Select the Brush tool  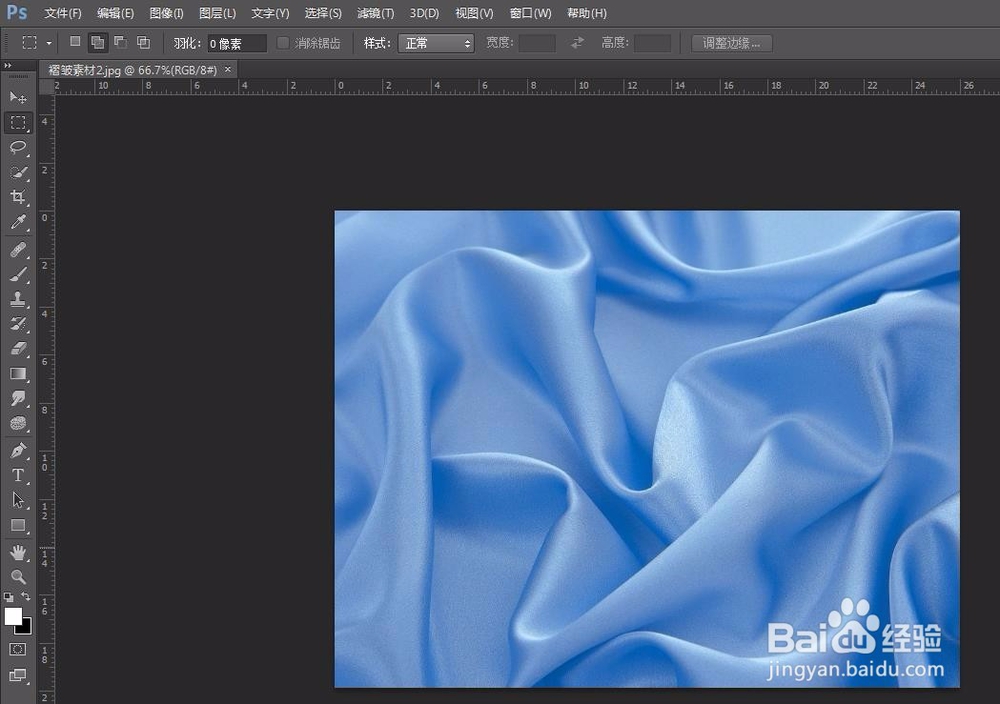tap(18, 272)
